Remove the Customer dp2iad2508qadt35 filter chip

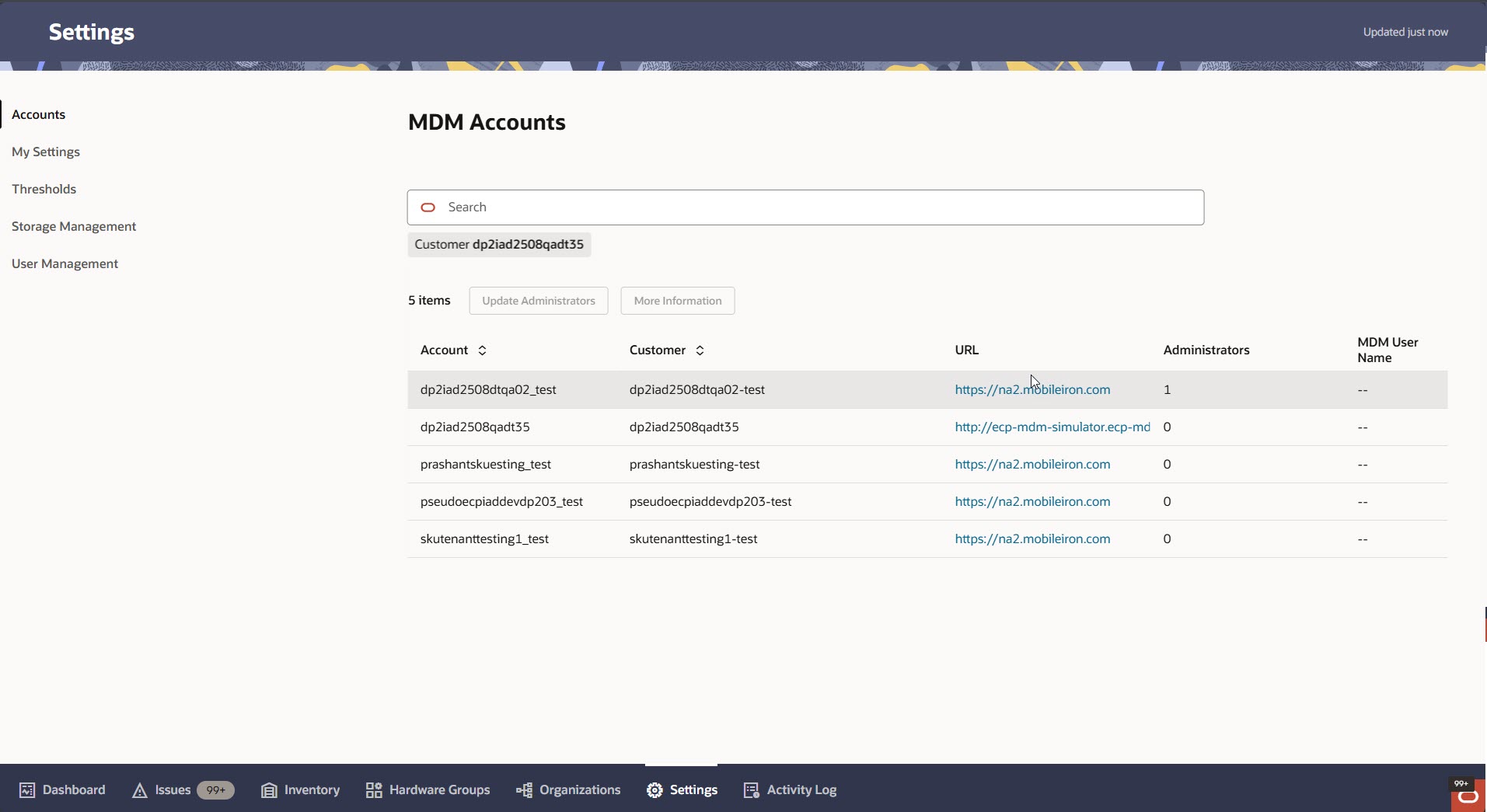499,244
